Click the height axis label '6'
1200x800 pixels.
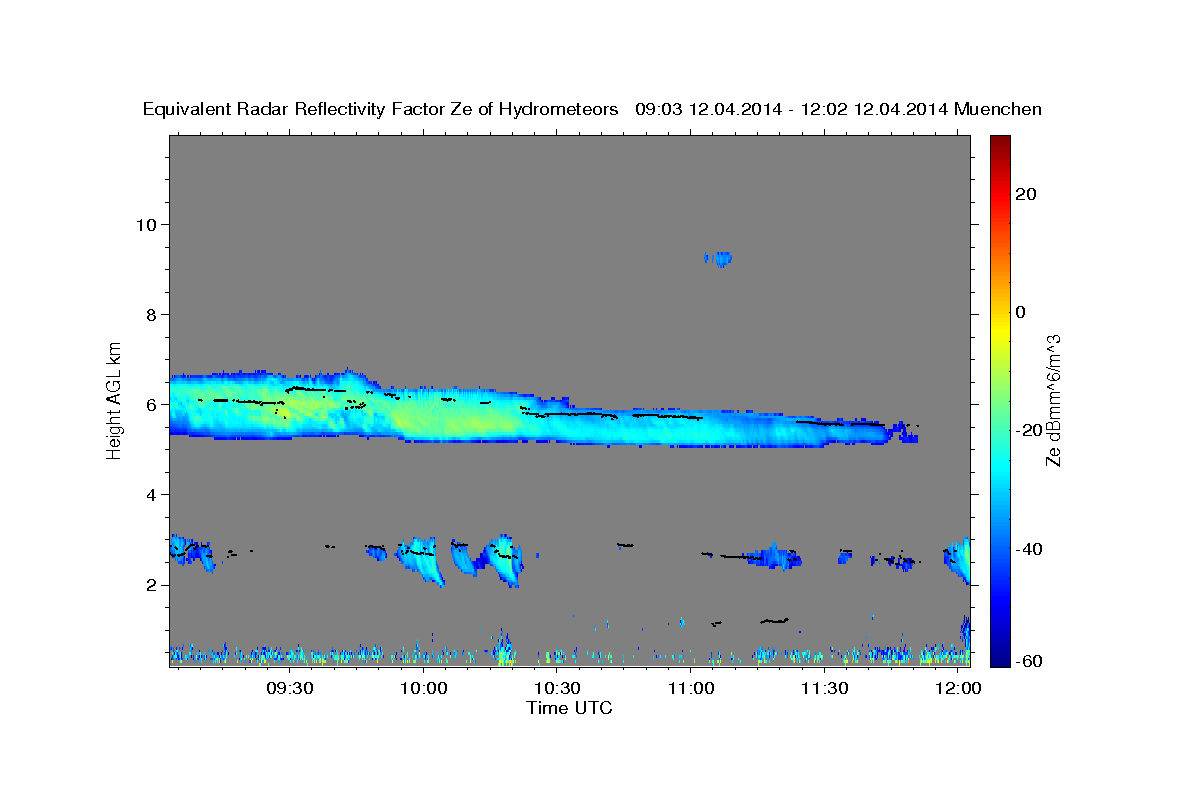click(151, 404)
